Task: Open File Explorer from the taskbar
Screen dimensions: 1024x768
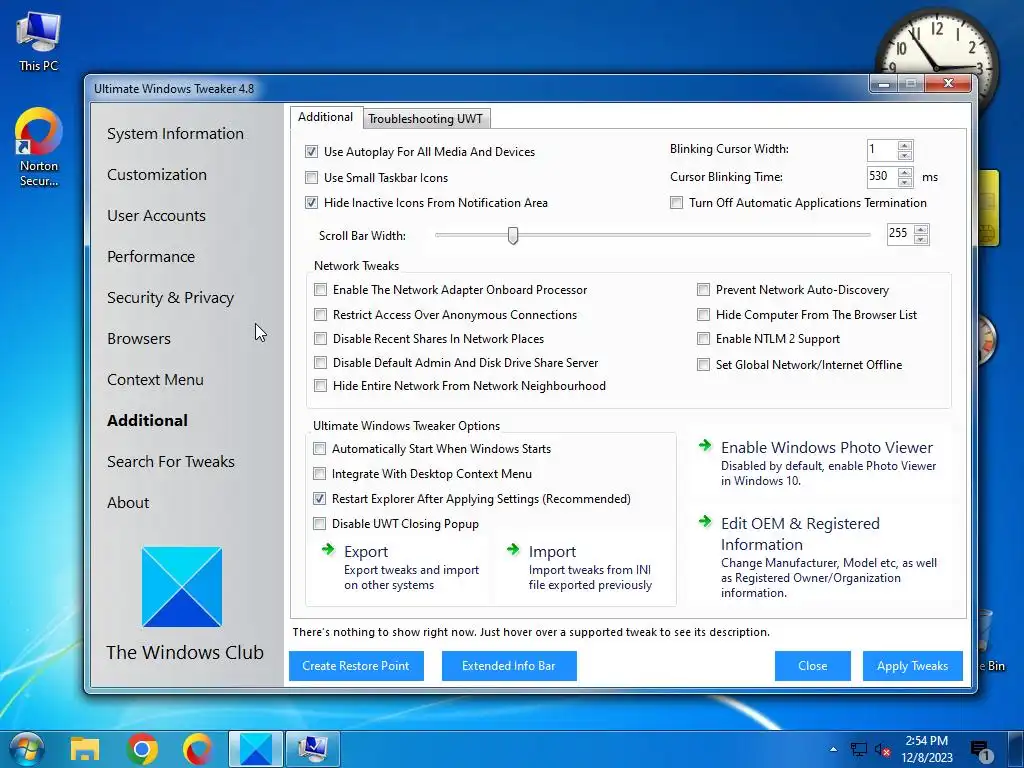Action: [x=85, y=749]
